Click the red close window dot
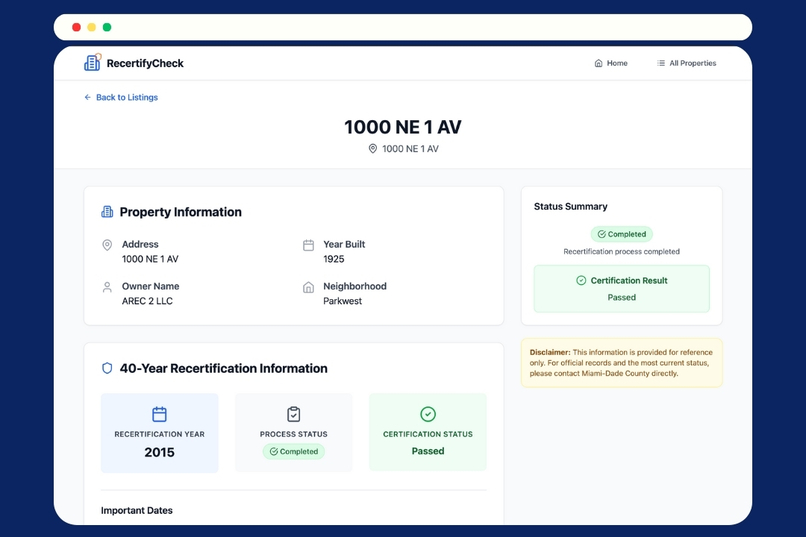The height and width of the screenshot is (537, 806). click(x=76, y=27)
